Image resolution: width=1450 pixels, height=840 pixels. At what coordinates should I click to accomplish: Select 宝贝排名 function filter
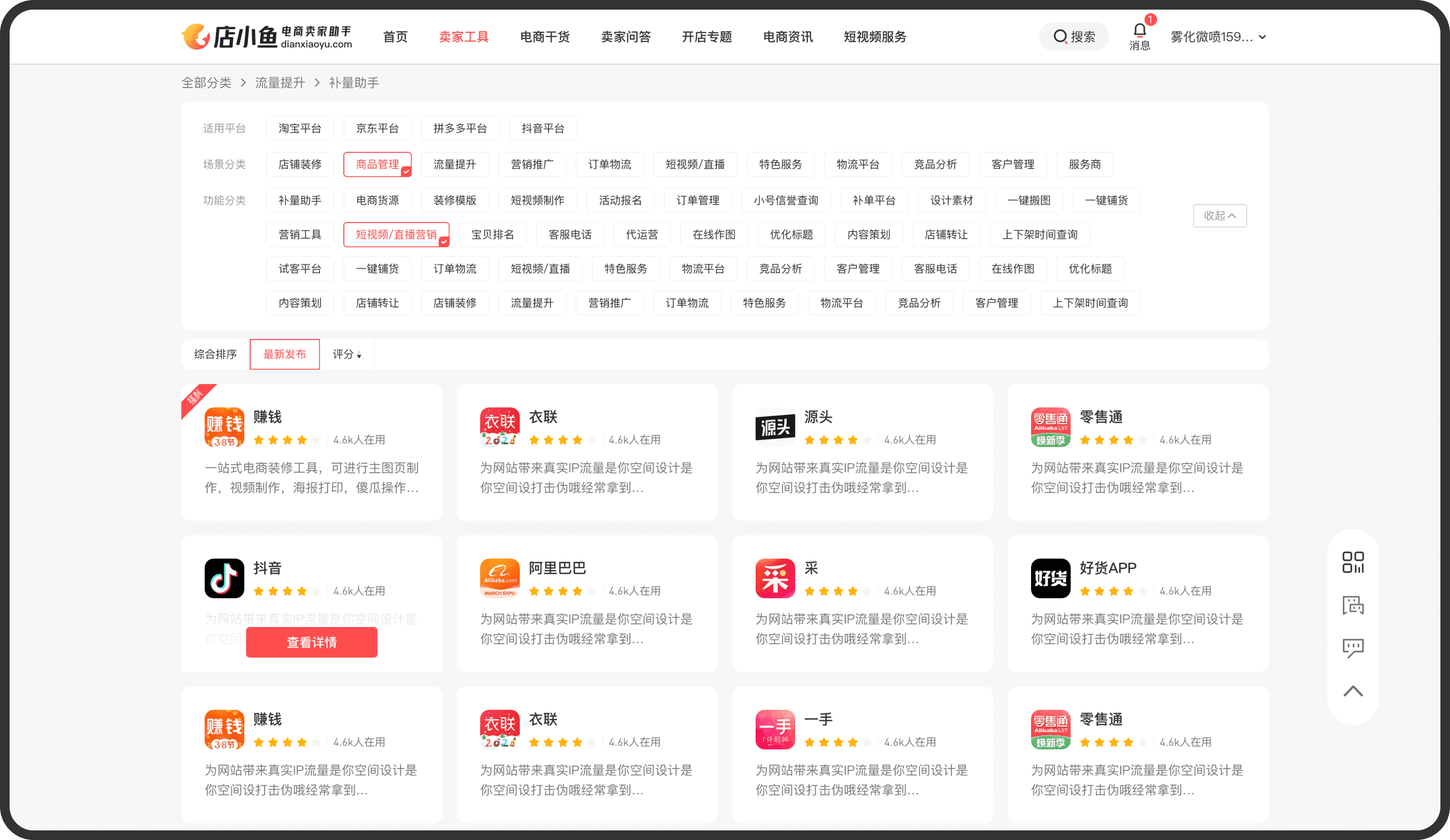(x=493, y=235)
